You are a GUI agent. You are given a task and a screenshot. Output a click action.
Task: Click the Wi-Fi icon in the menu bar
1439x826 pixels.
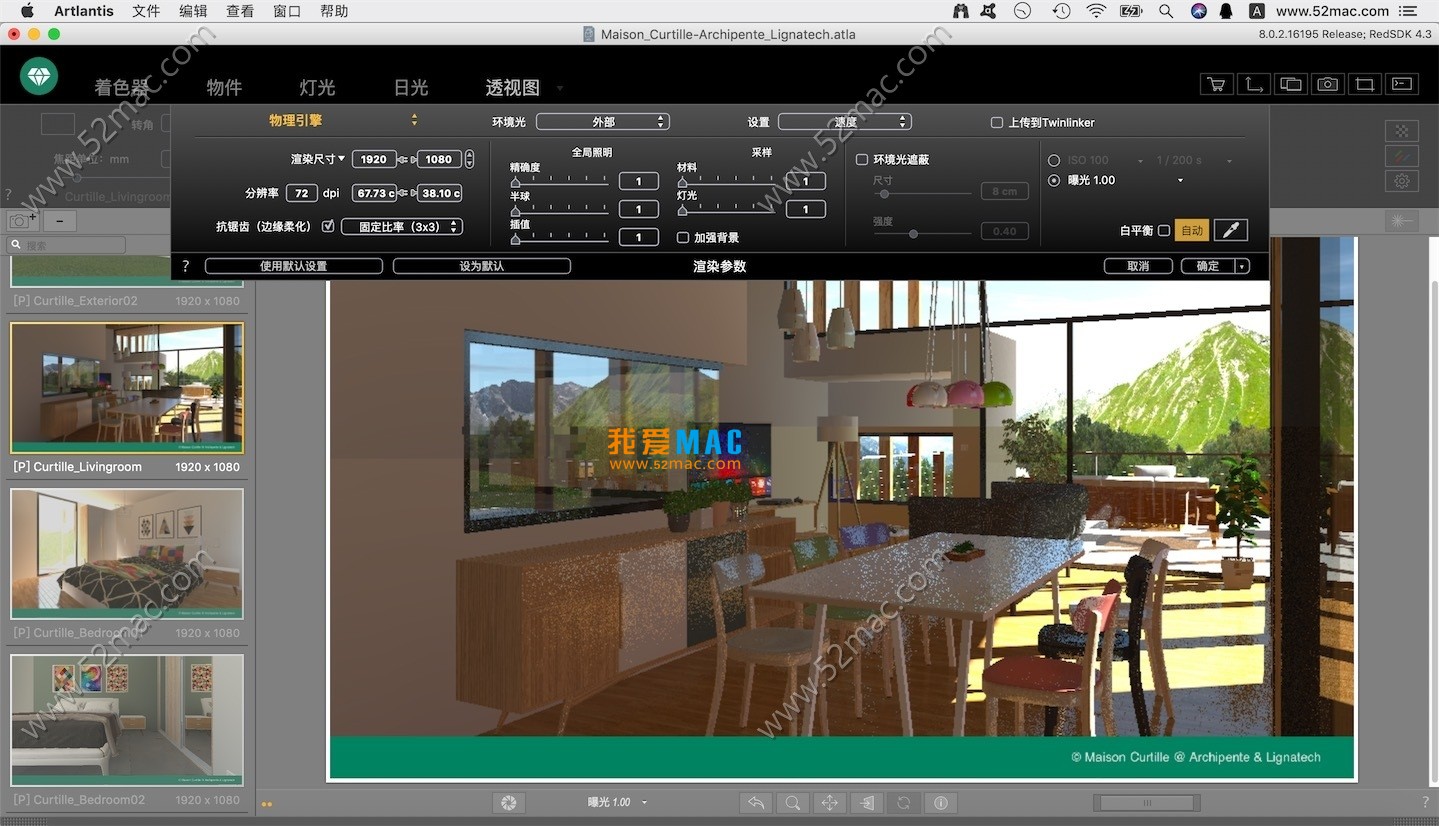coord(1096,11)
